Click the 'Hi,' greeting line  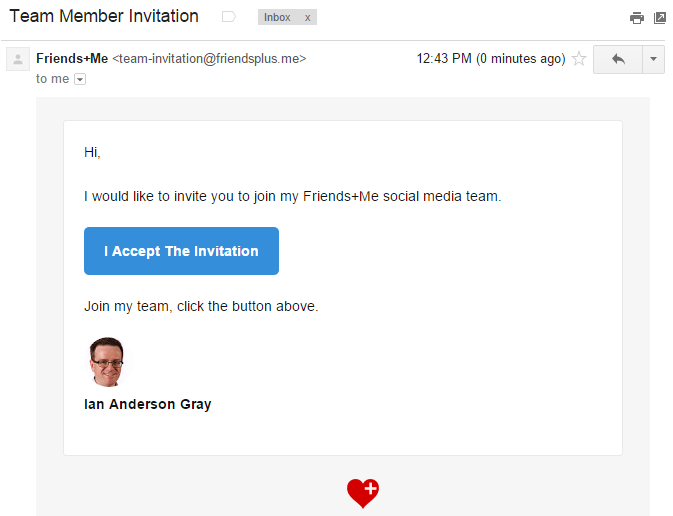[92, 152]
